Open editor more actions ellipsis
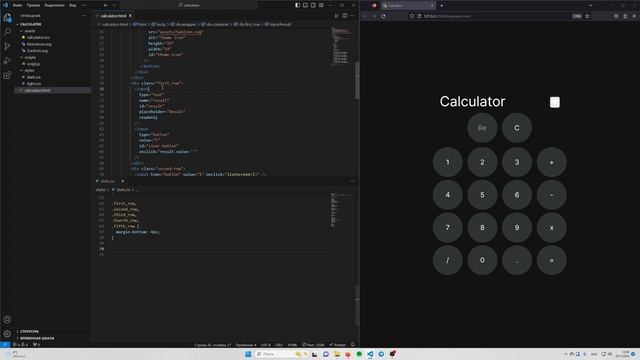This screenshot has width=640, height=360. coord(353,16)
